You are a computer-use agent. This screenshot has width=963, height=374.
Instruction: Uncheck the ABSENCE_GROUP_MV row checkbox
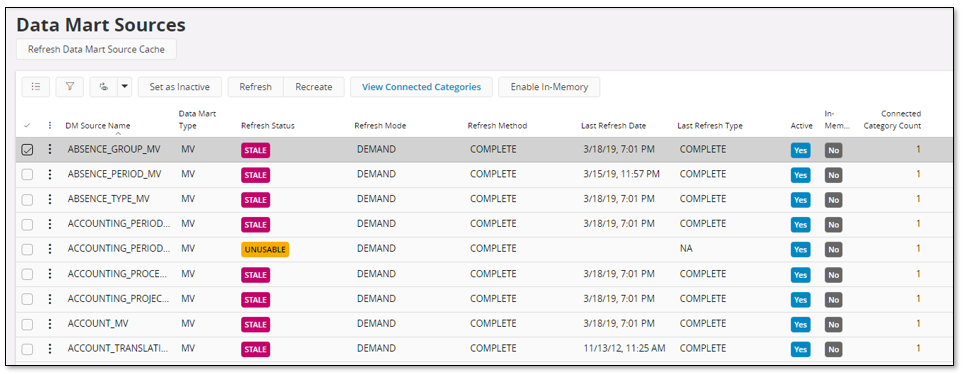tap(28, 150)
